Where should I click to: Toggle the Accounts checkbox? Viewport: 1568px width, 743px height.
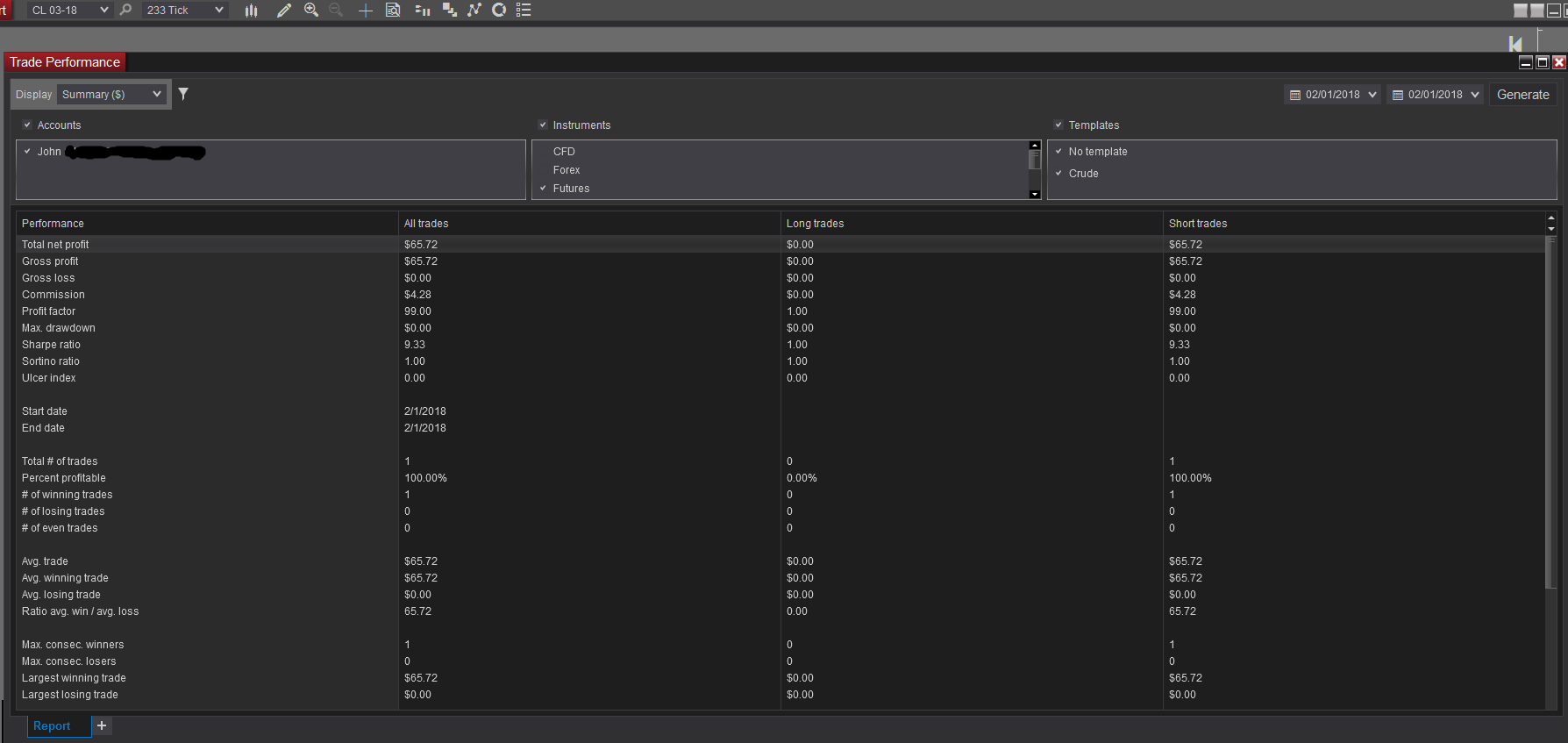(27, 125)
